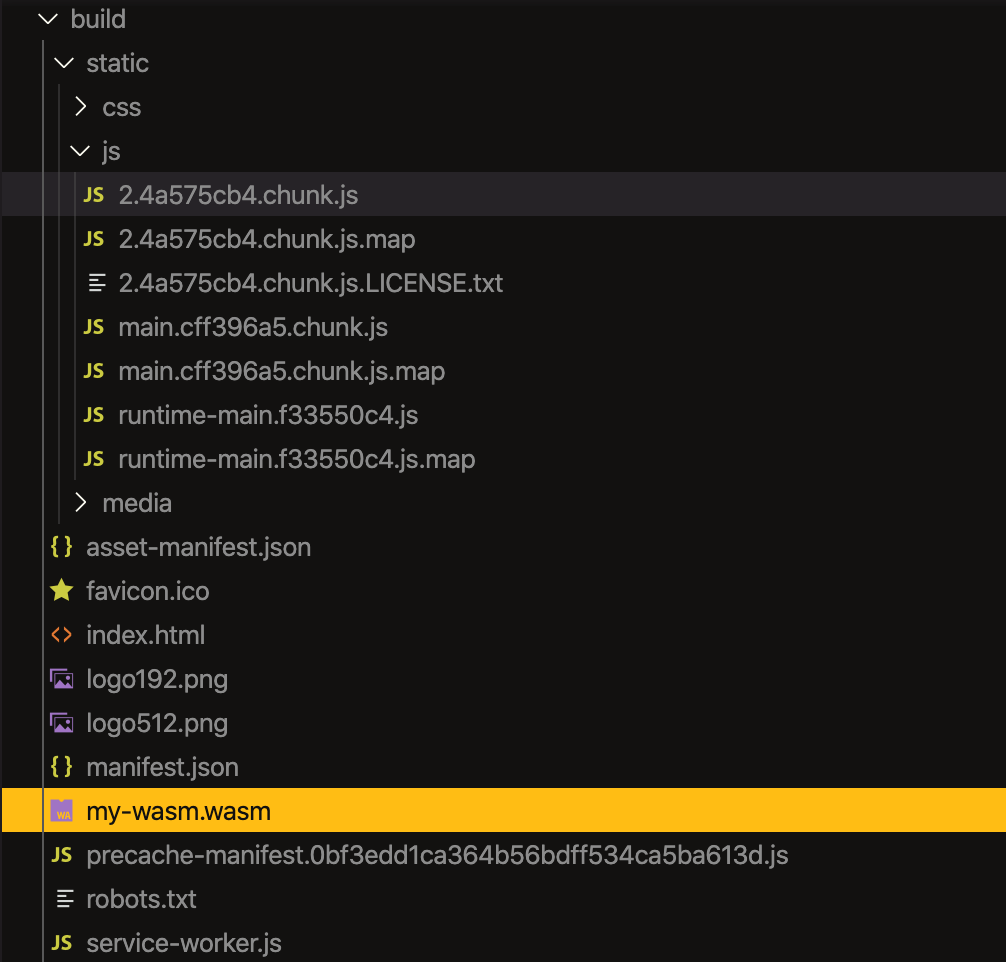Collapse the build folder chevron
Viewport: 1006px width, 962px height.
[48, 19]
